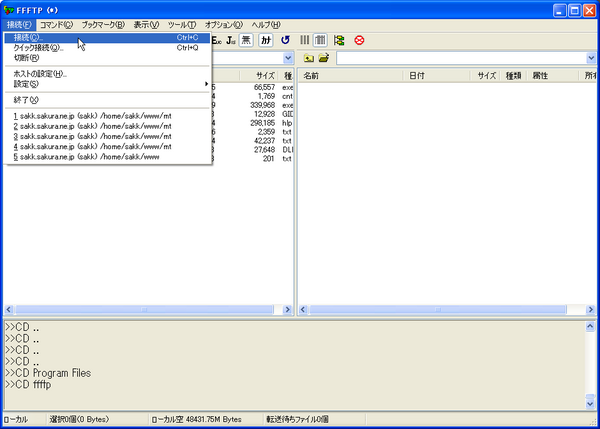Click FFFTP title bar app icon

[9, 10]
